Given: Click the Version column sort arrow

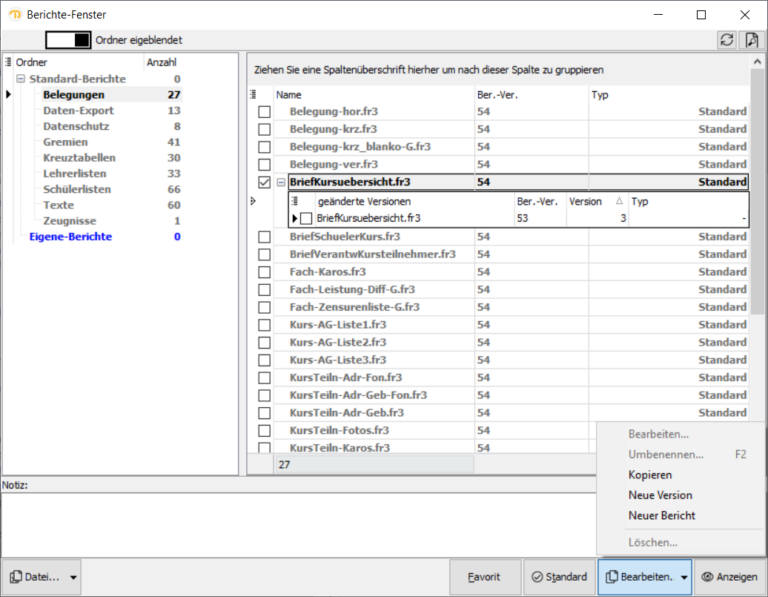Looking at the screenshot, I should click(x=618, y=201).
